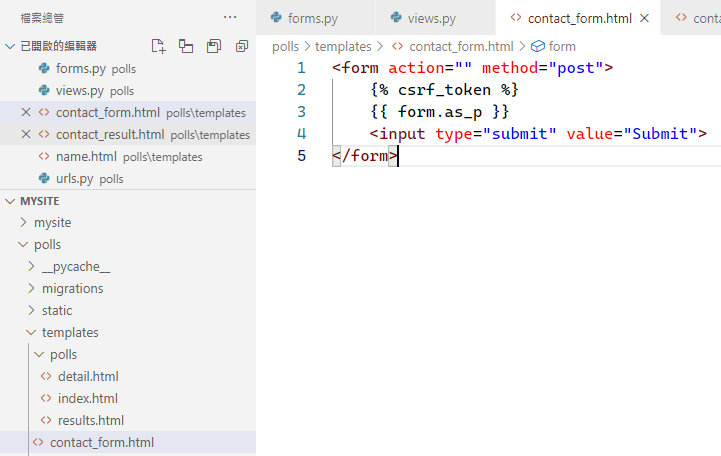
Task: Switch to the forms.py tab
Action: coord(312,18)
